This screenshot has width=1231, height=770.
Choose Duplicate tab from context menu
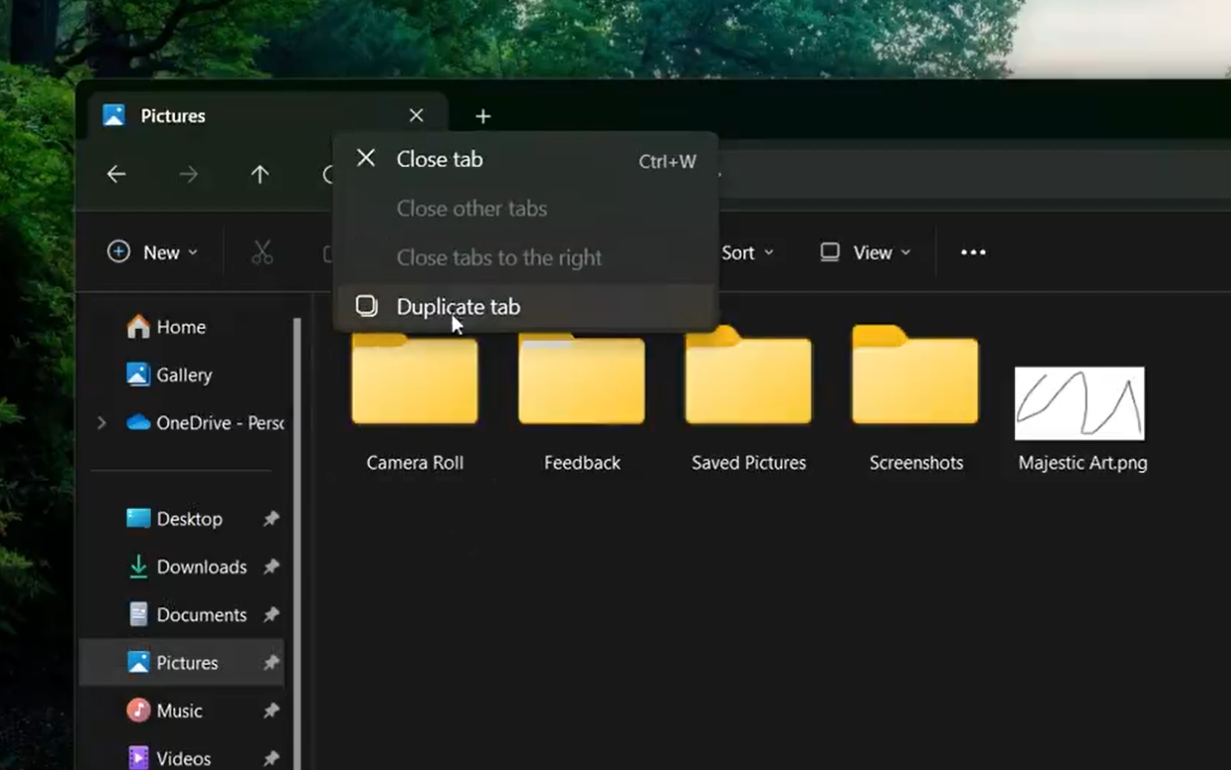click(458, 307)
